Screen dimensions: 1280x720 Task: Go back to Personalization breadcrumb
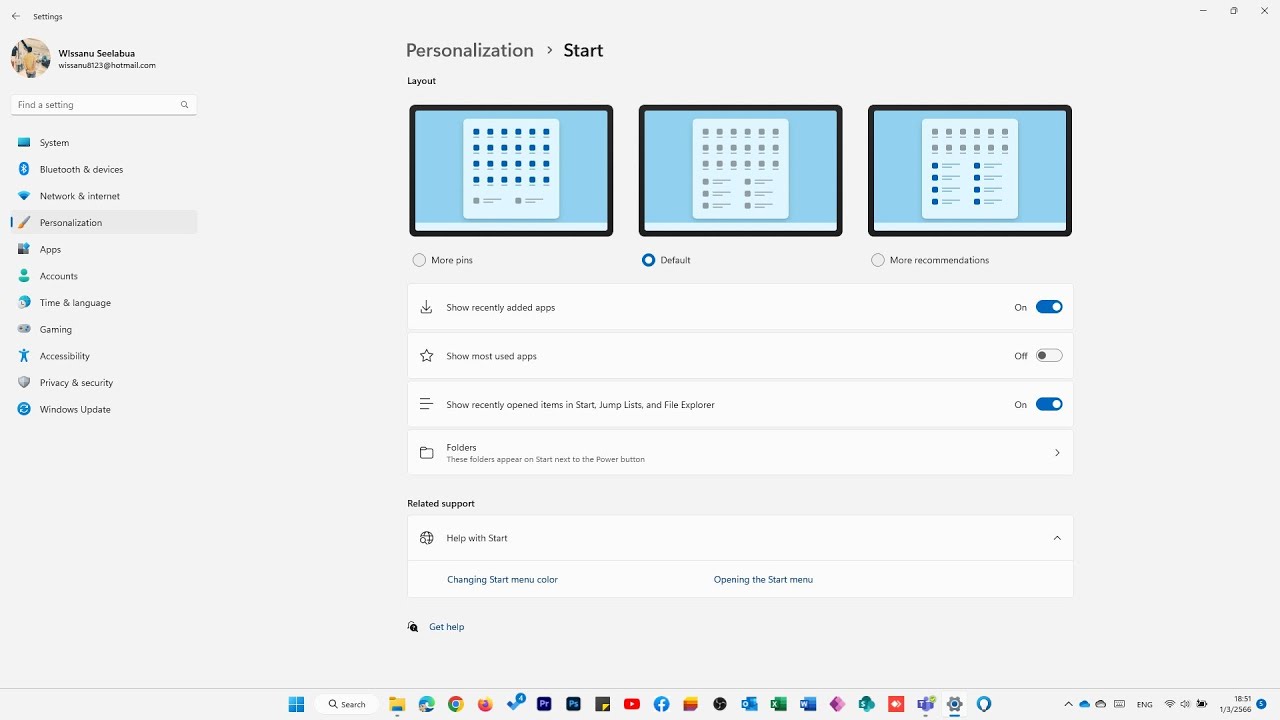[470, 50]
